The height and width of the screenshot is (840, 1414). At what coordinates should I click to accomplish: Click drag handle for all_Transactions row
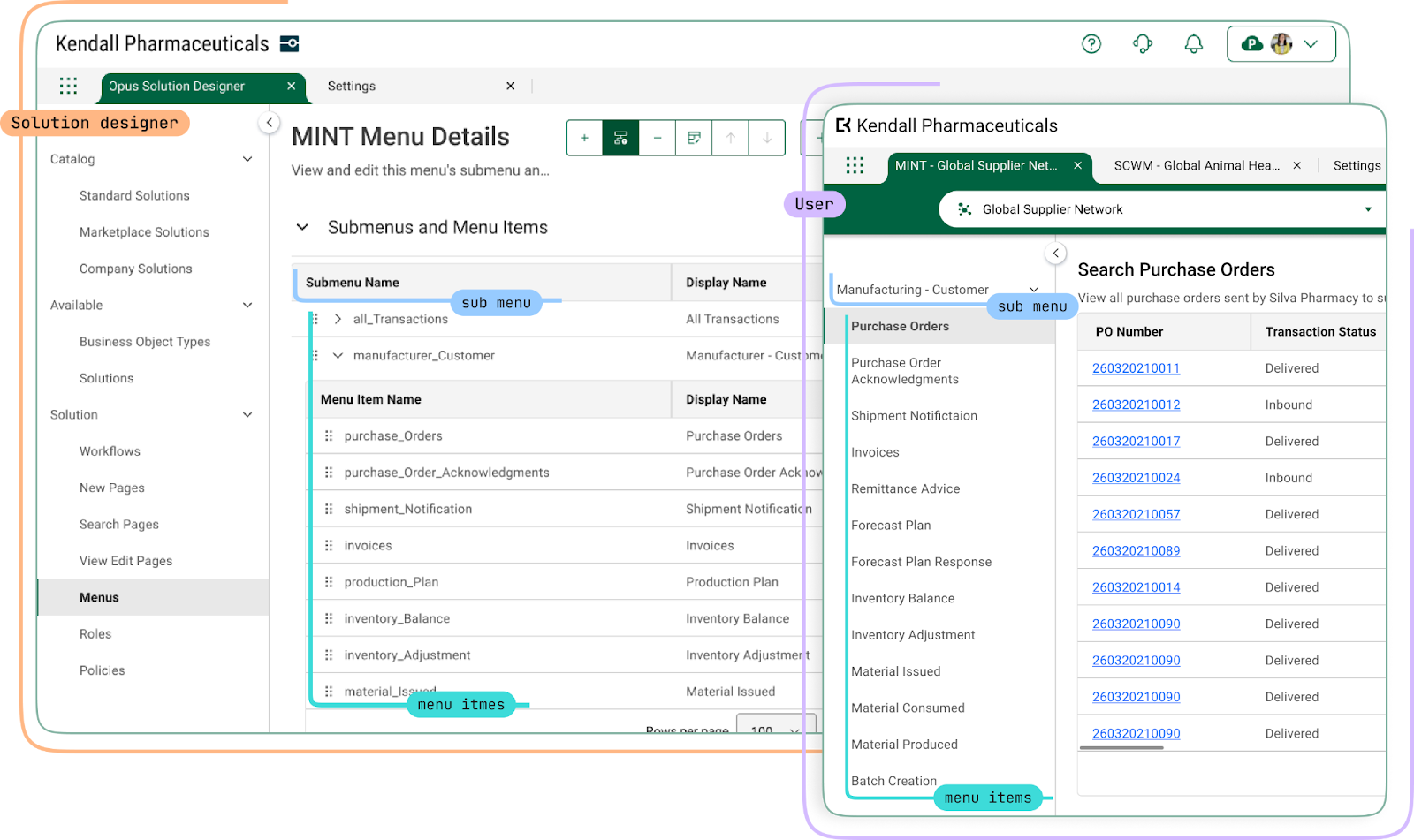[315, 319]
